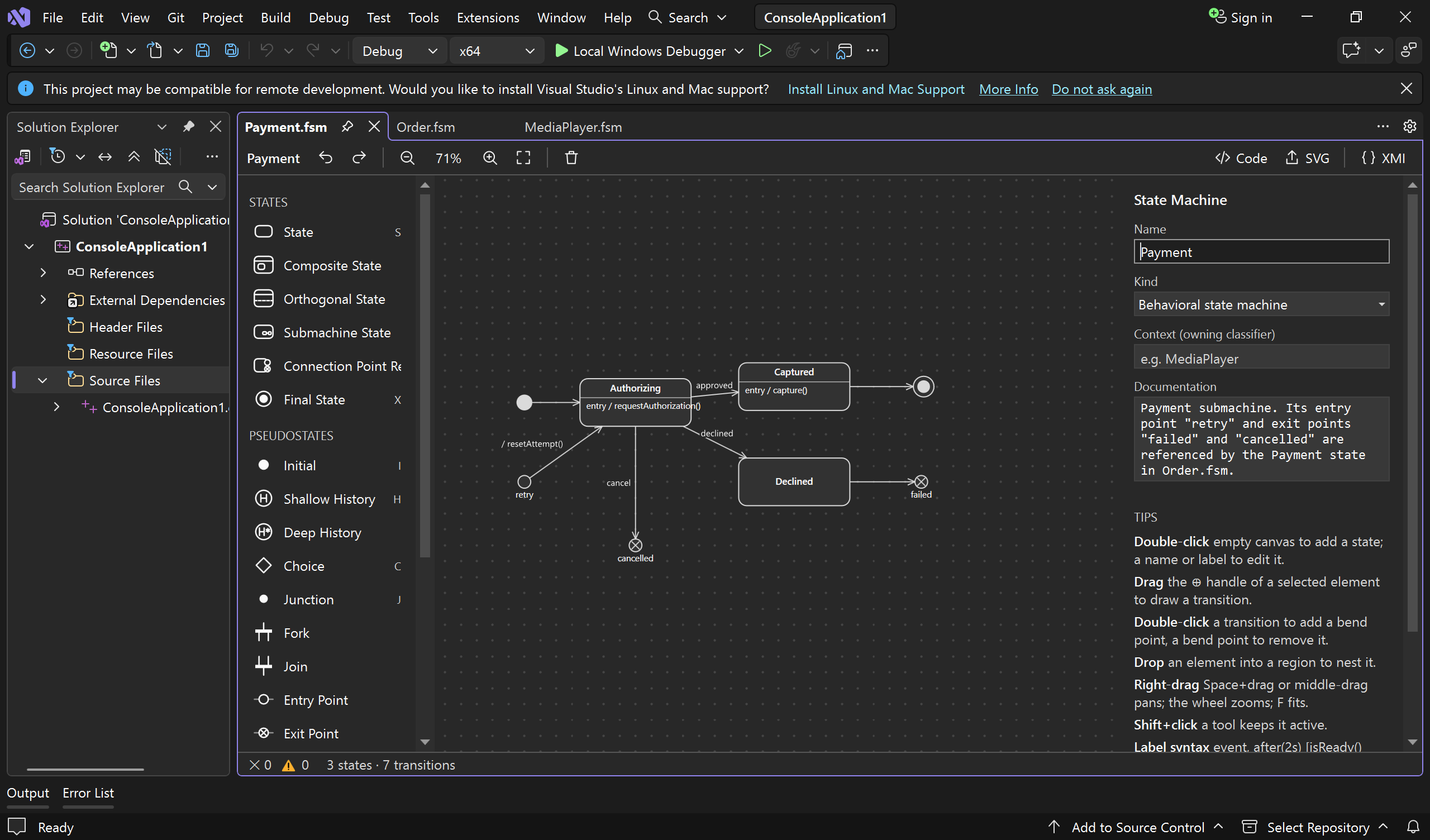Select the Final State tool
Screen dimensions: 1430x840
coord(327,399)
